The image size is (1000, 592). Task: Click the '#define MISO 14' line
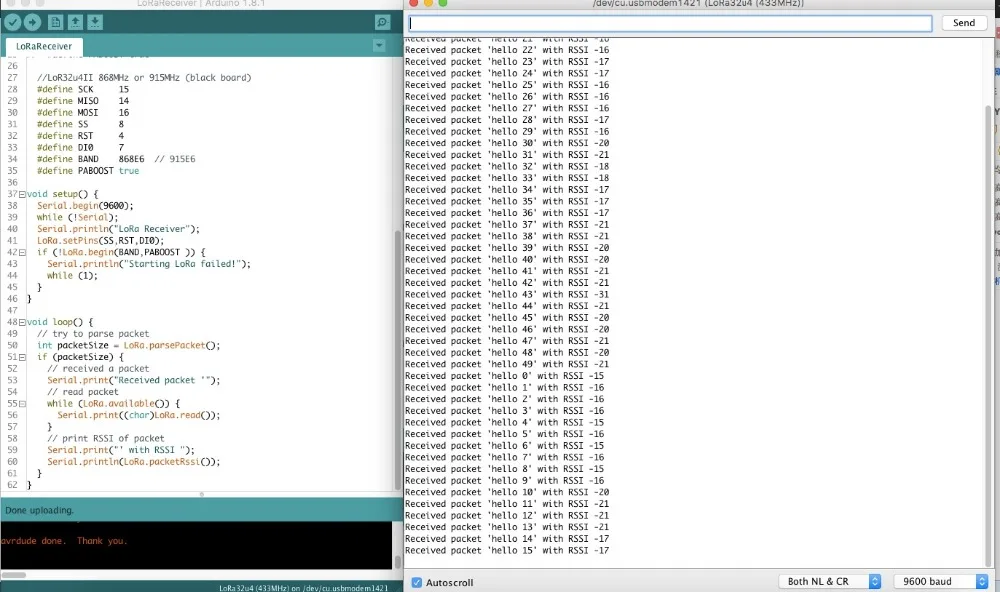pyautogui.click(x=83, y=101)
